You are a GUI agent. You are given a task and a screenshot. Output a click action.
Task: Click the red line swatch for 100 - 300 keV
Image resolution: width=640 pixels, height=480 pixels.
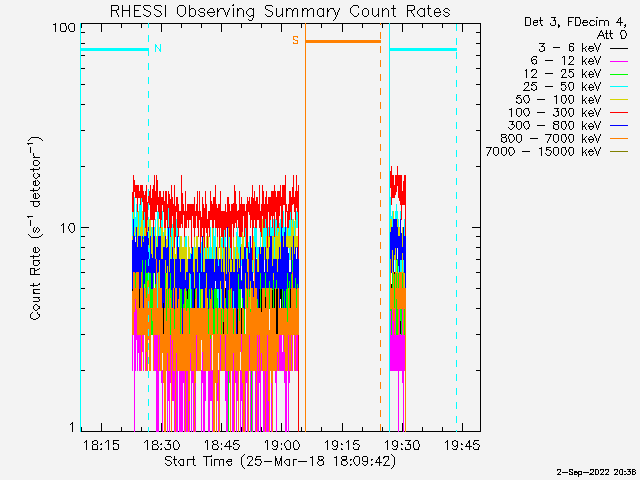(x=619, y=113)
